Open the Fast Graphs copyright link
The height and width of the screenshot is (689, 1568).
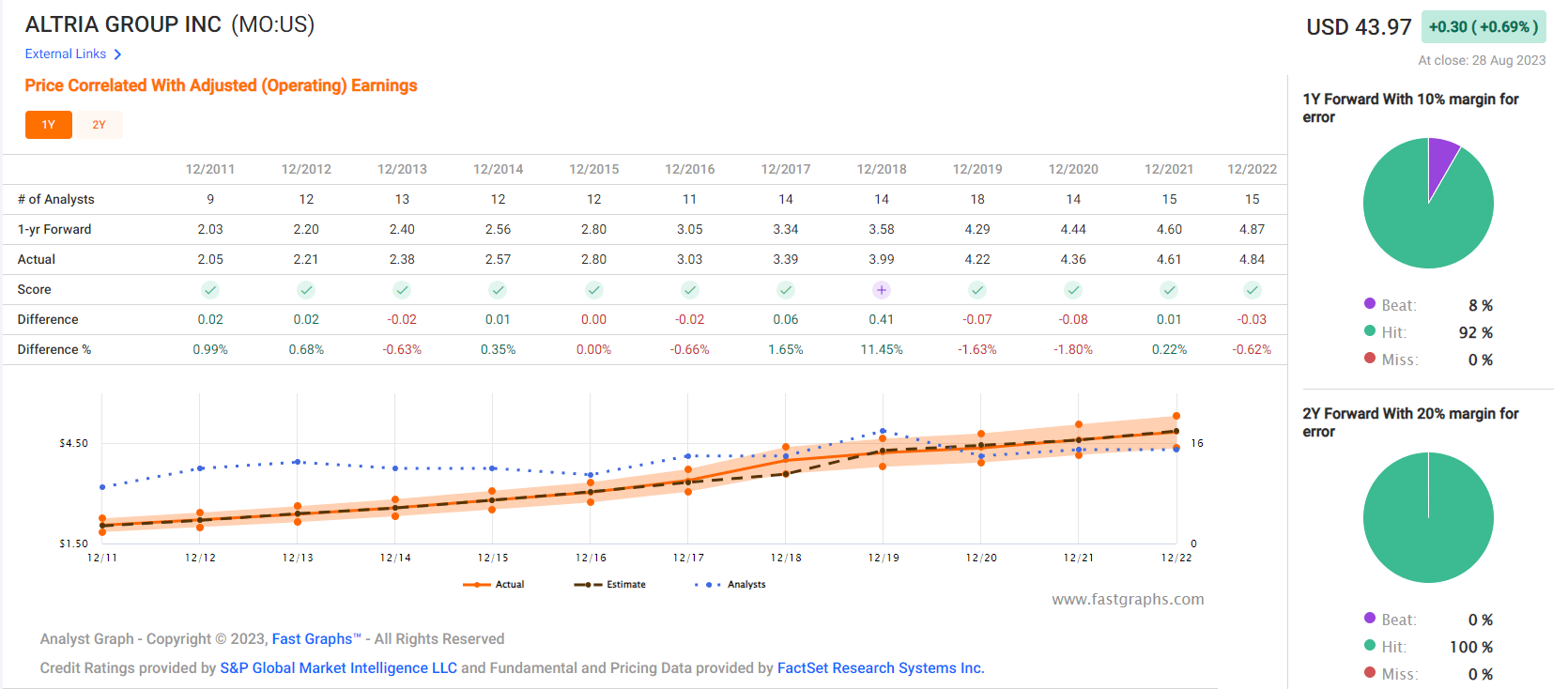316,639
